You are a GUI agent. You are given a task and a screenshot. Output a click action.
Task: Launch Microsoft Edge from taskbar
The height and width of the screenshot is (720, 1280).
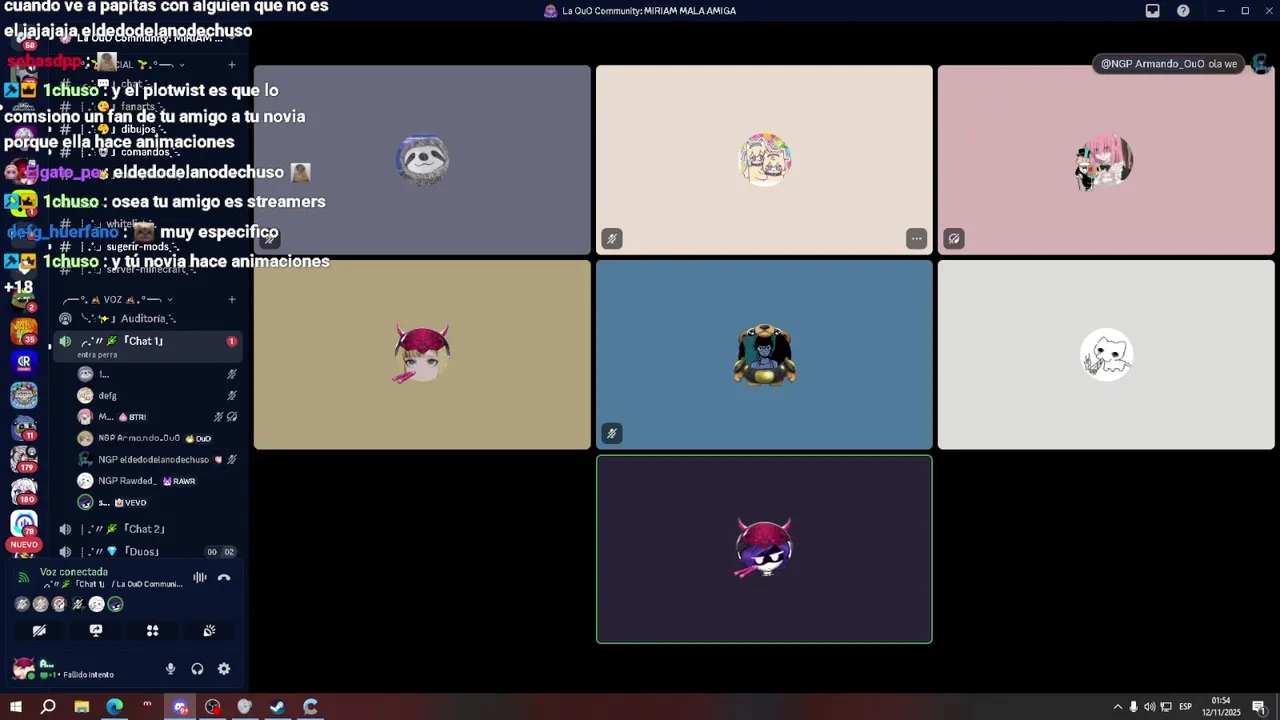pyautogui.click(x=114, y=707)
